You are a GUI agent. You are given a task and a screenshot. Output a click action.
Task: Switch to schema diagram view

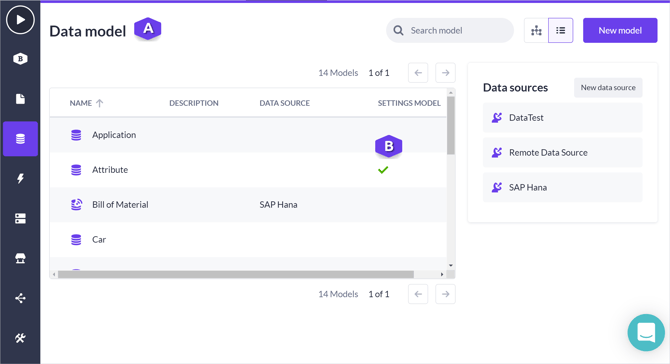click(x=536, y=30)
